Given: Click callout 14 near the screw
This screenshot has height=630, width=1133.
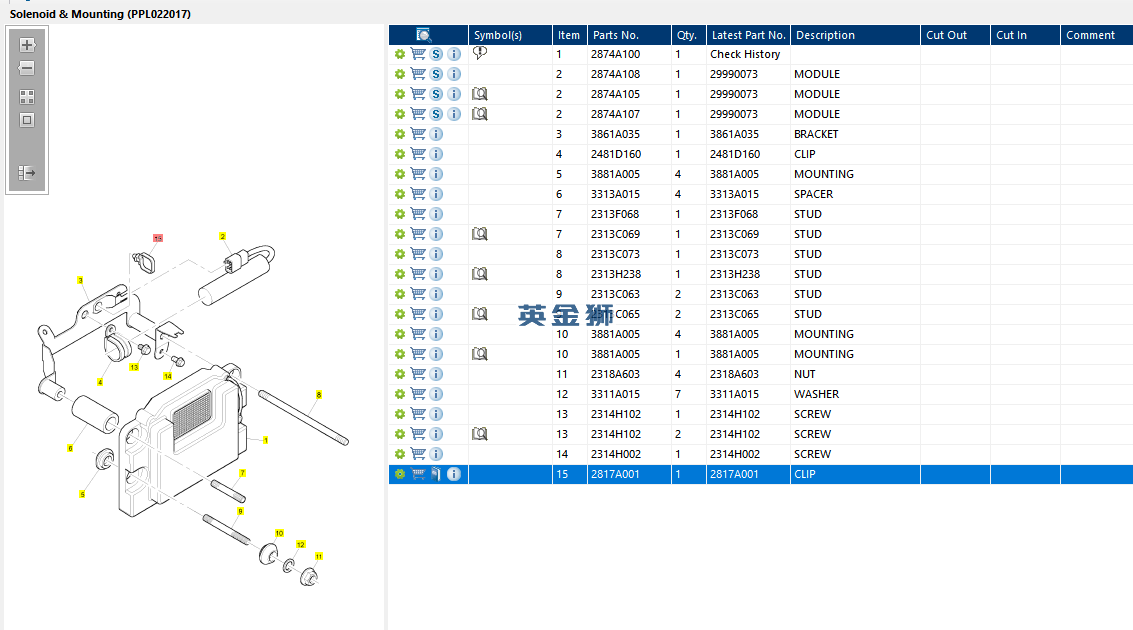Looking at the screenshot, I should point(168,376).
